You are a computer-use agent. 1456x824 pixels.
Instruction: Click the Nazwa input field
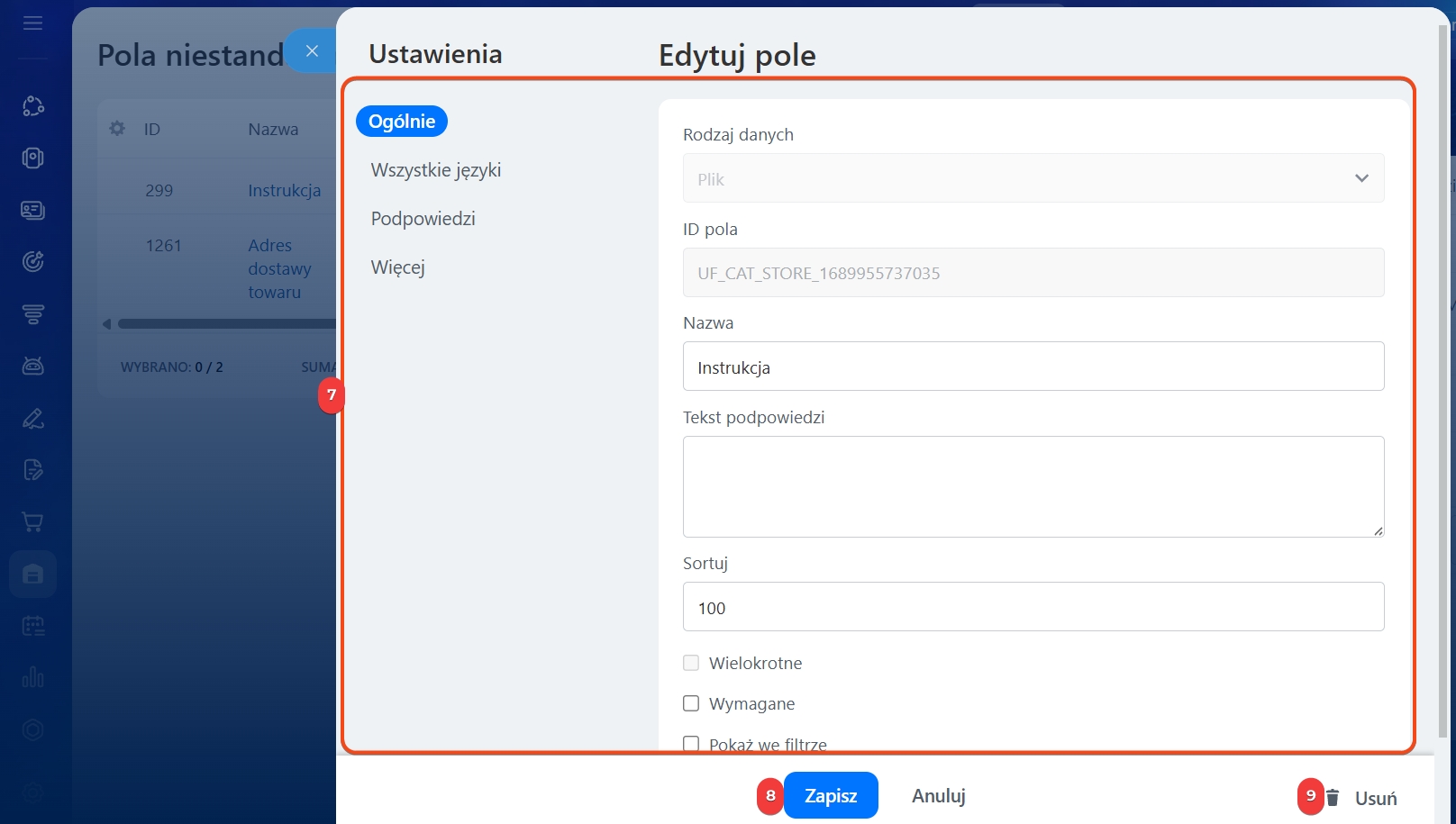(x=1033, y=367)
